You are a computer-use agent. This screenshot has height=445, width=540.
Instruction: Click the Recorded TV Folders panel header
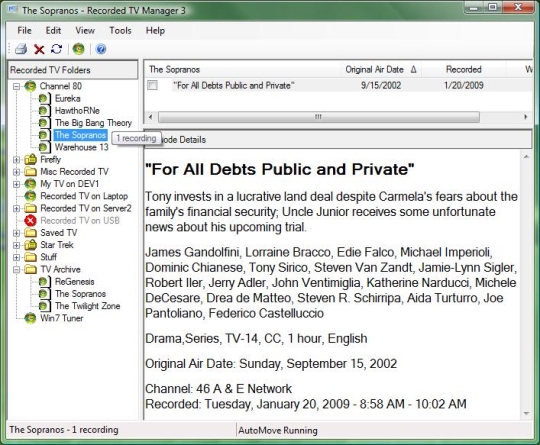point(73,70)
